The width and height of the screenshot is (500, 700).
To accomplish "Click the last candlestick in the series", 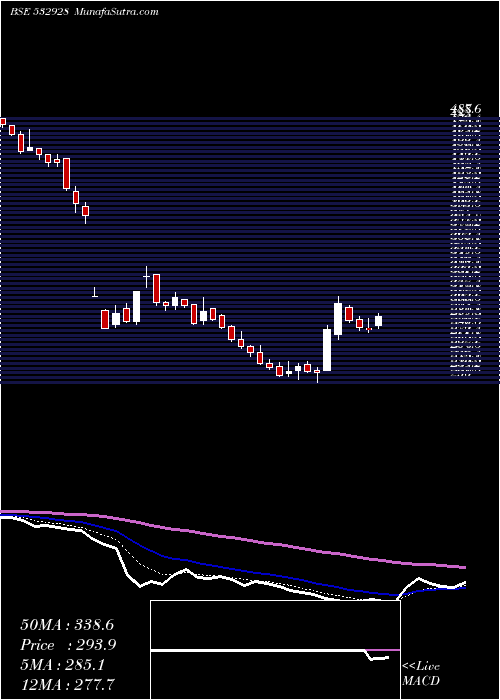I will coord(379,321).
